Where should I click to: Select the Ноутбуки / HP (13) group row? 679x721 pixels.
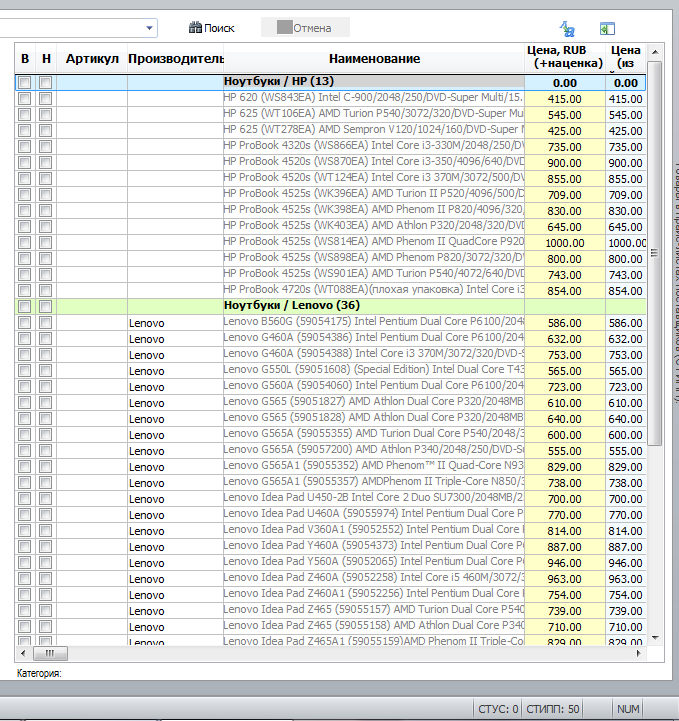(x=330, y=83)
